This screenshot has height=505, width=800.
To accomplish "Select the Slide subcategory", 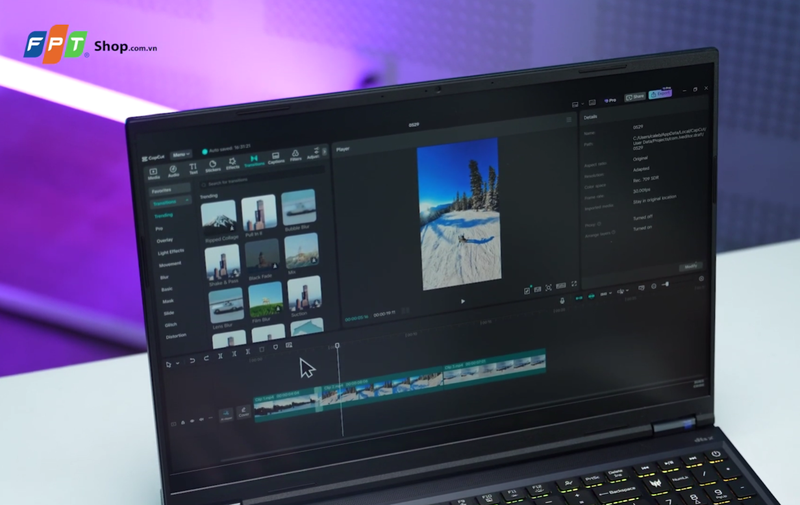I will [169, 313].
